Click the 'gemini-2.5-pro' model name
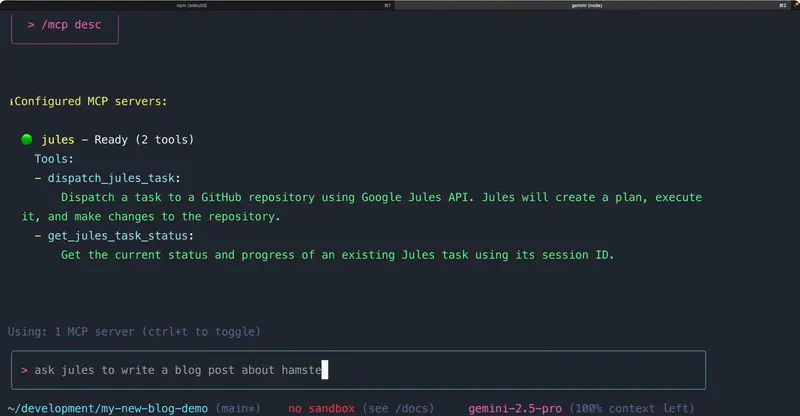Screen dimensions: 800x416 [x=515, y=408]
